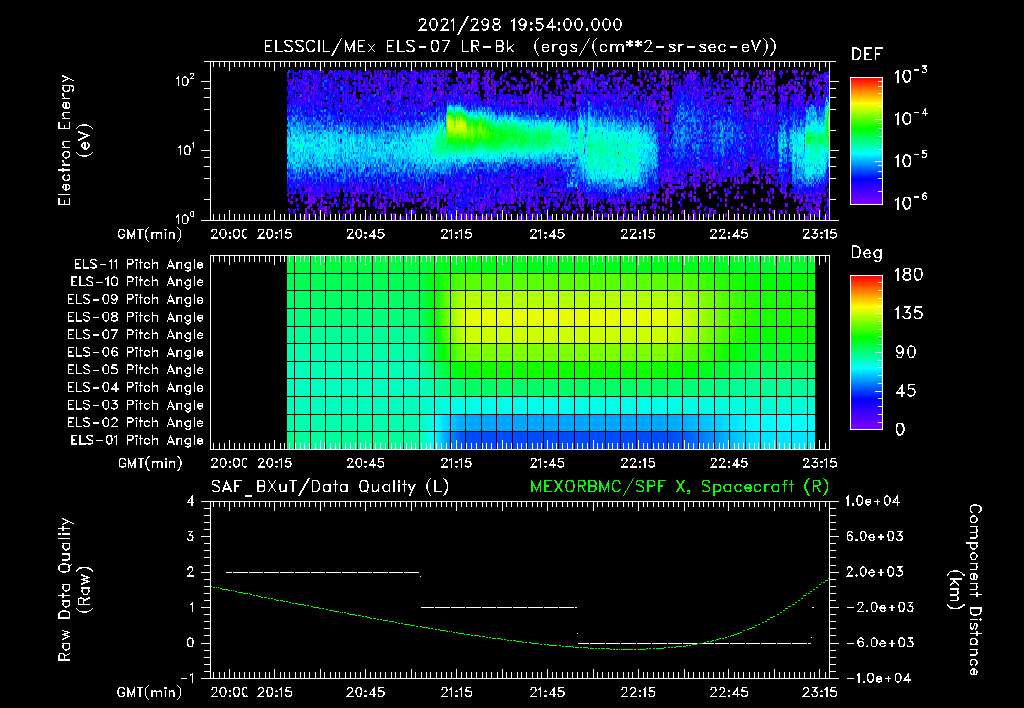
Task: Click the "0" label on Deg scale
Action: [x=900, y=429]
